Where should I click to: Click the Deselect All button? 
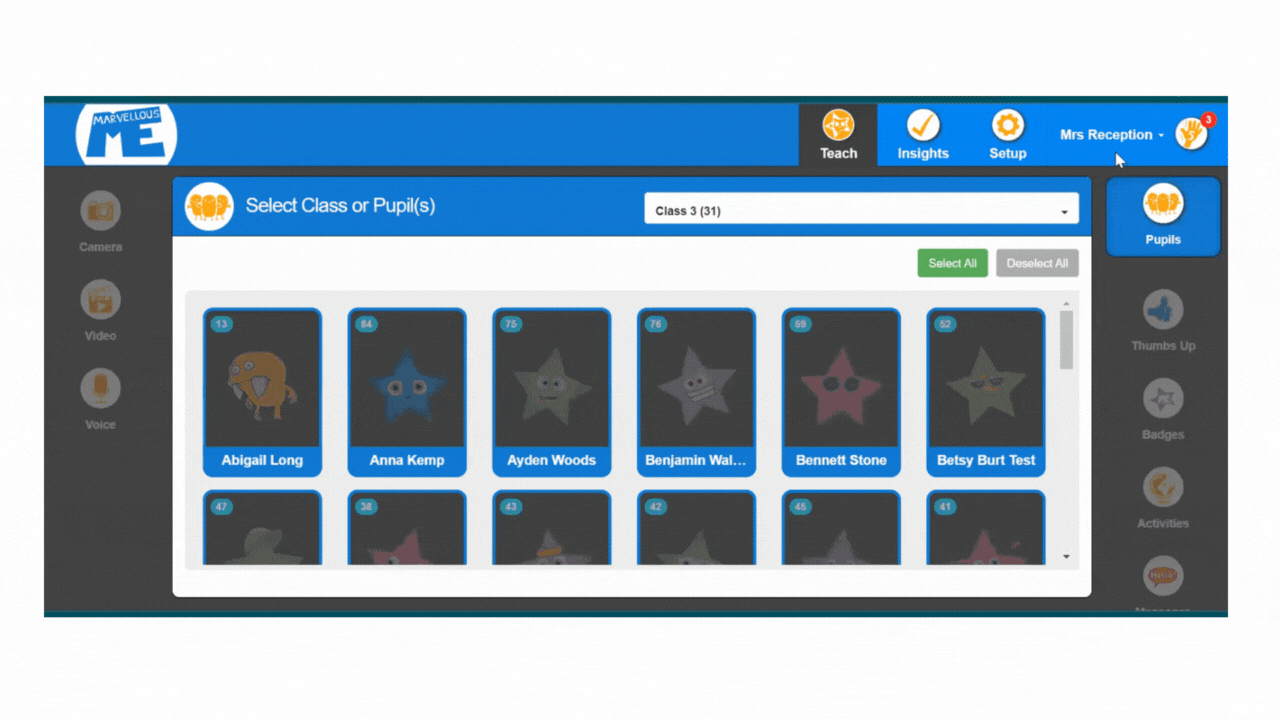coord(1037,263)
